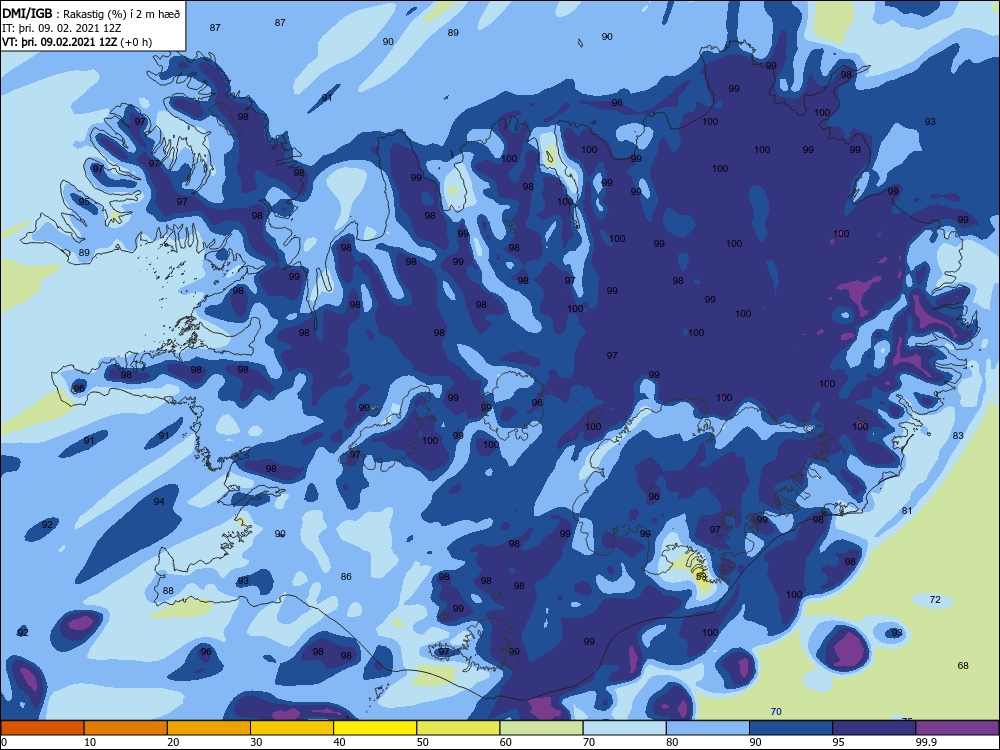
Task: Click the pale yellow 50–60 legend swatch
Action: pos(459,728)
